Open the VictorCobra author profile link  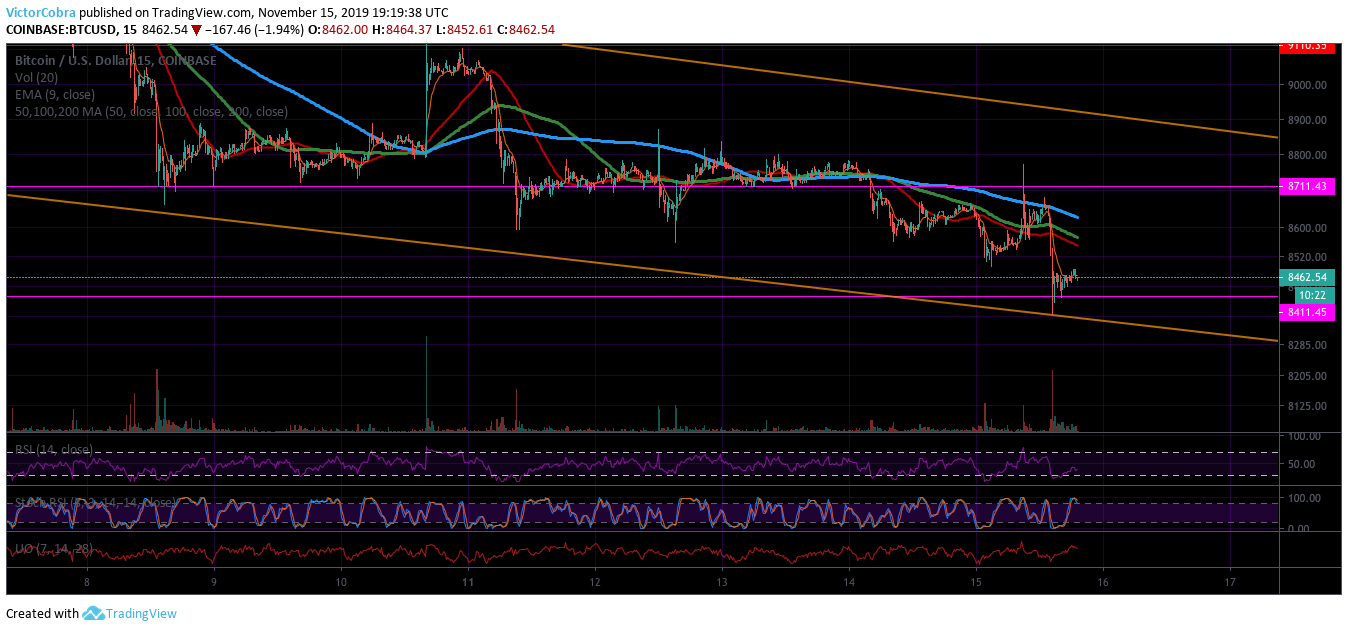tap(41, 13)
